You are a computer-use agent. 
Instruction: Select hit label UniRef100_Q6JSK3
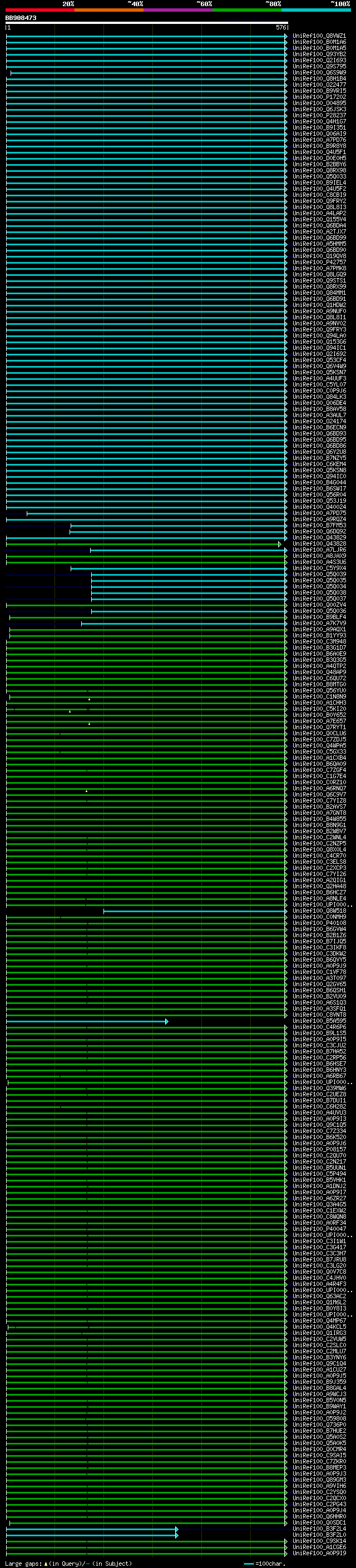(x=319, y=110)
